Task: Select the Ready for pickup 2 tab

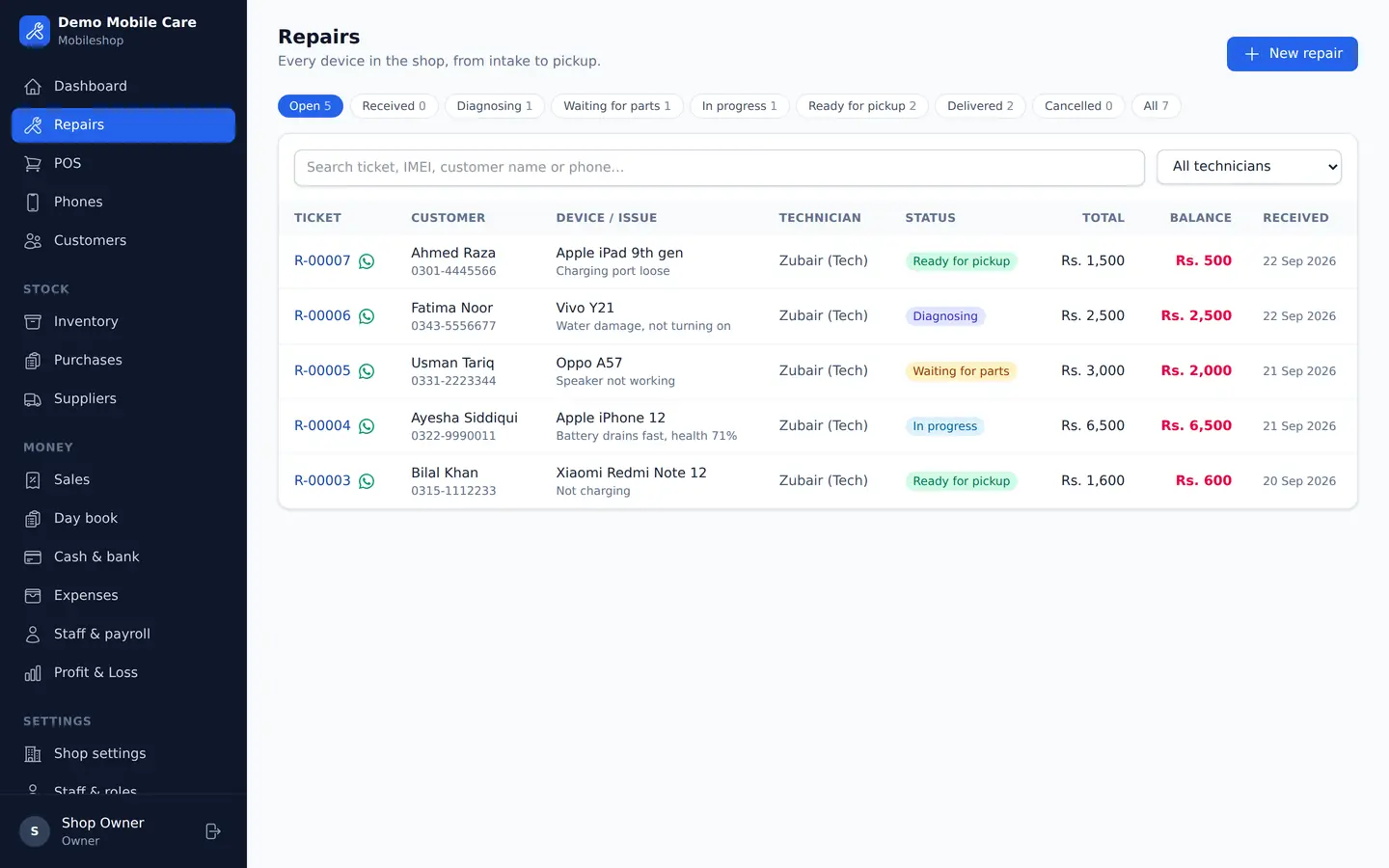Action: tap(862, 106)
